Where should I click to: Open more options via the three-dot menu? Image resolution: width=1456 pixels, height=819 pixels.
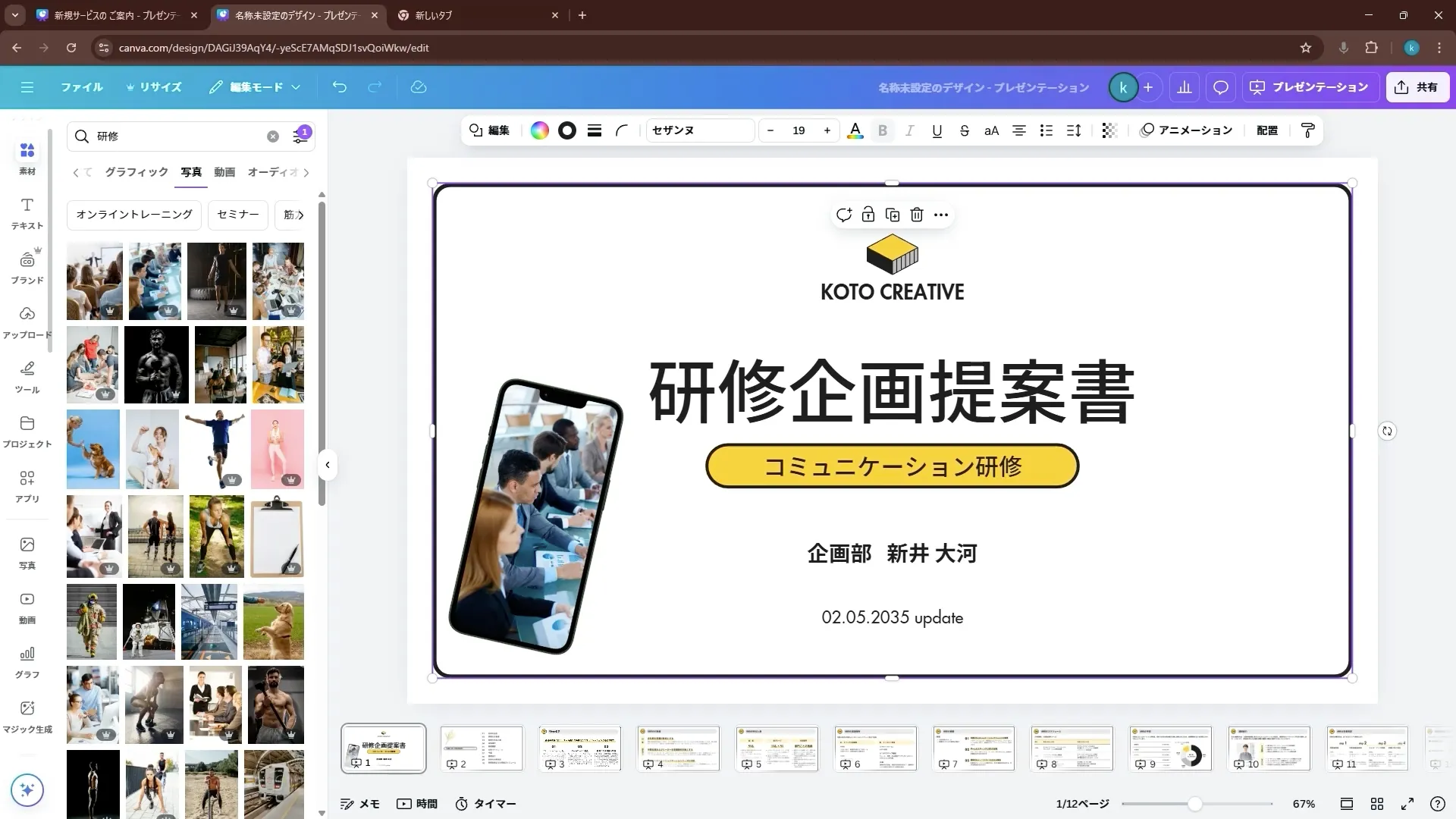tap(941, 215)
